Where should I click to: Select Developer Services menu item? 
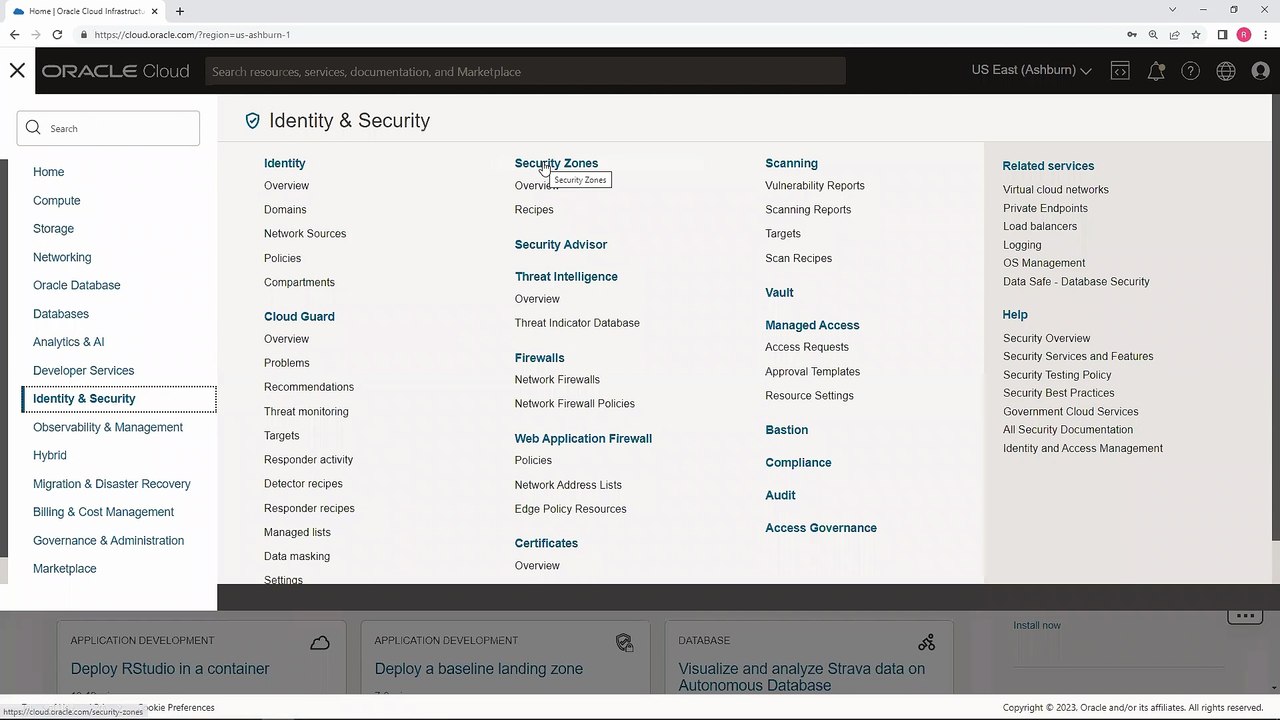[83, 370]
